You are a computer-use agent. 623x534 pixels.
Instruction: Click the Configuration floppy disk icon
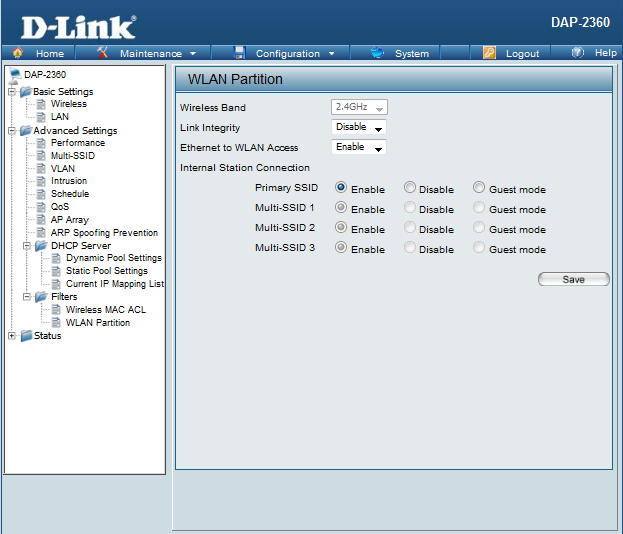click(x=240, y=53)
